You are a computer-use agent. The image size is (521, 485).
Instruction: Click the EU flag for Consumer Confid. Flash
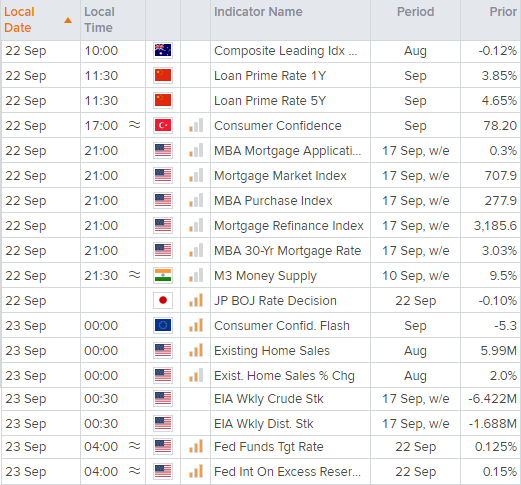click(163, 326)
